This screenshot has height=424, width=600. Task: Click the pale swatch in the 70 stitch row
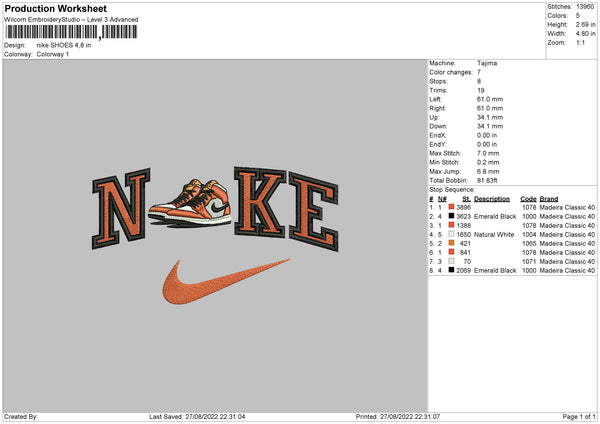(452, 261)
